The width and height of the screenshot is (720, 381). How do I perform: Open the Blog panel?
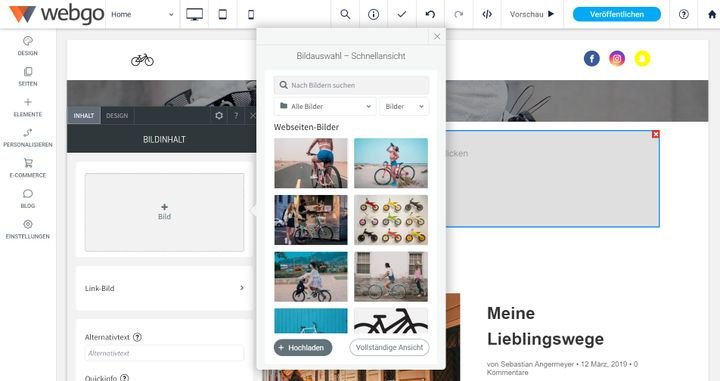[x=28, y=199]
